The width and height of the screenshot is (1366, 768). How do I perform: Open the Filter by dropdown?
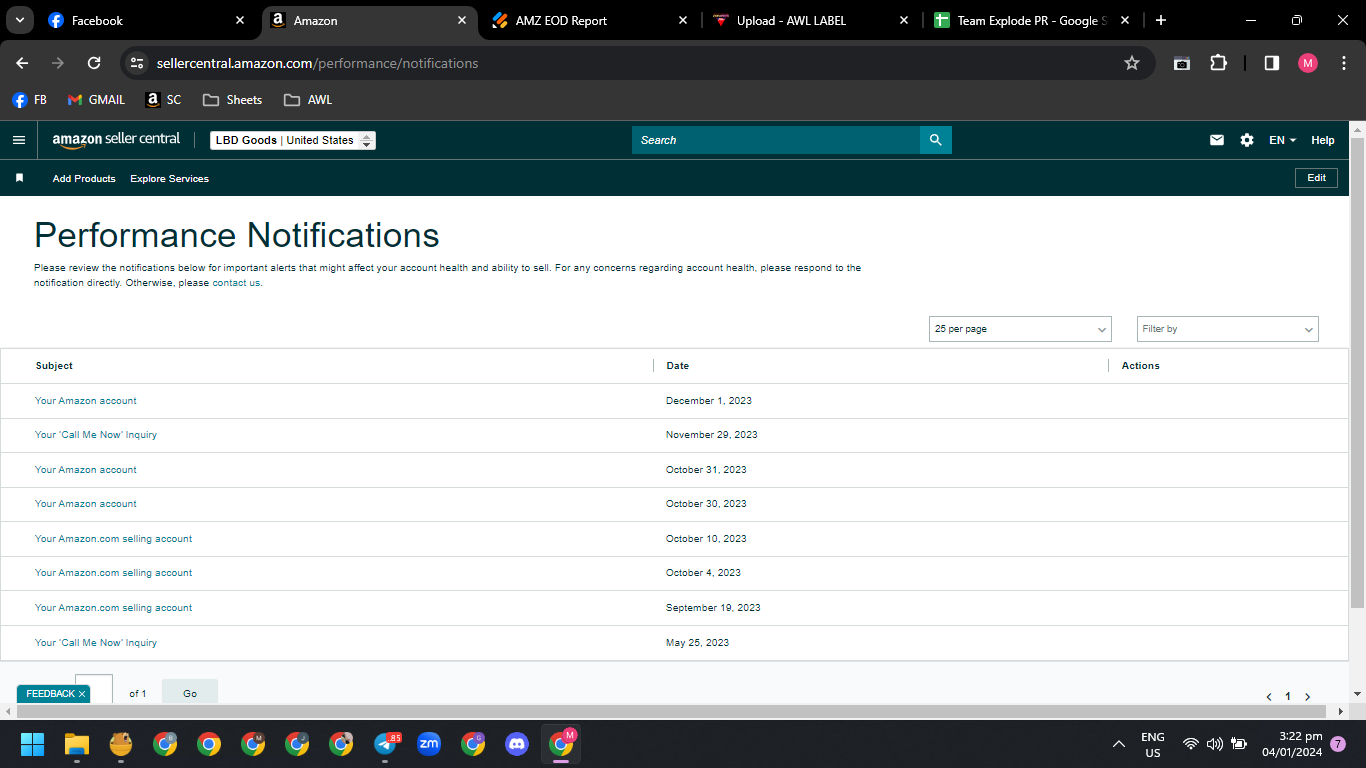tap(1228, 329)
